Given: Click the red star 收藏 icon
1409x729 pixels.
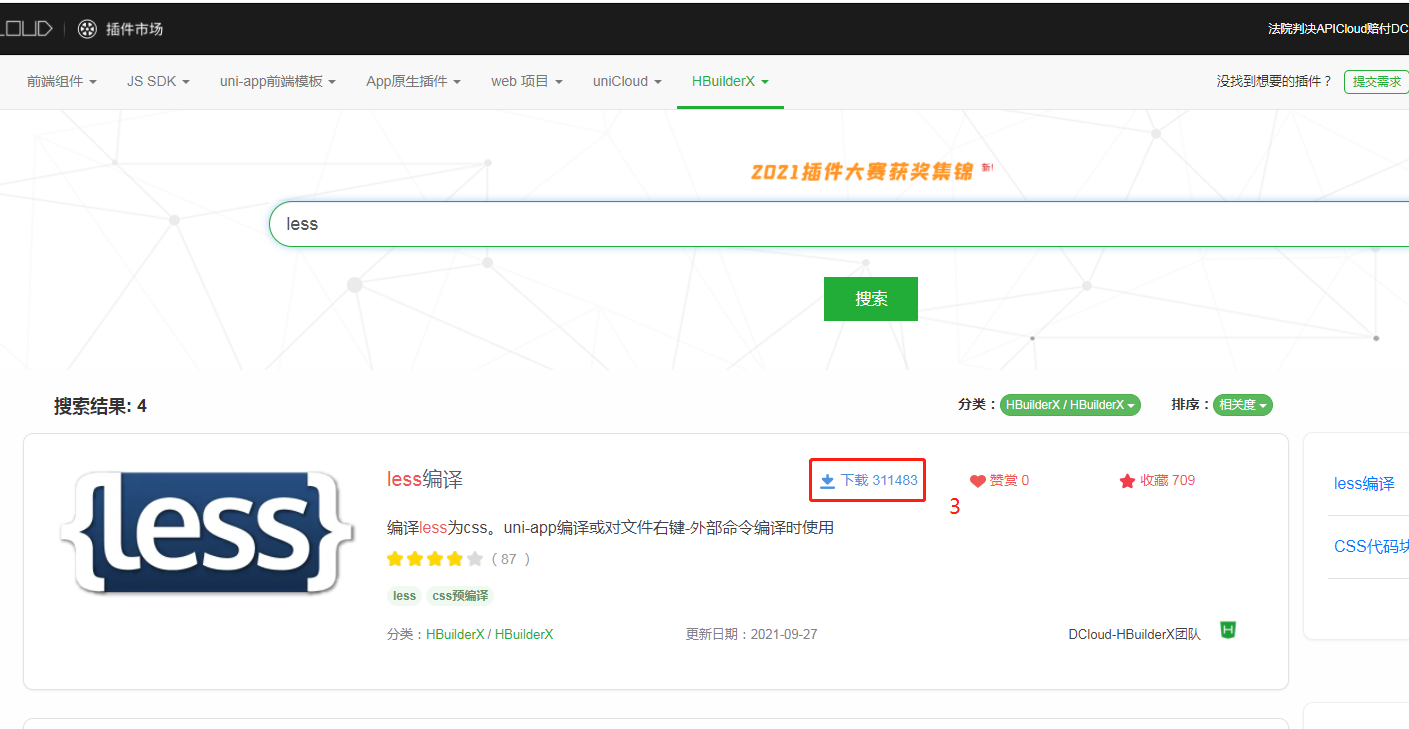Looking at the screenshot, I should click(x=1128, y=480).
